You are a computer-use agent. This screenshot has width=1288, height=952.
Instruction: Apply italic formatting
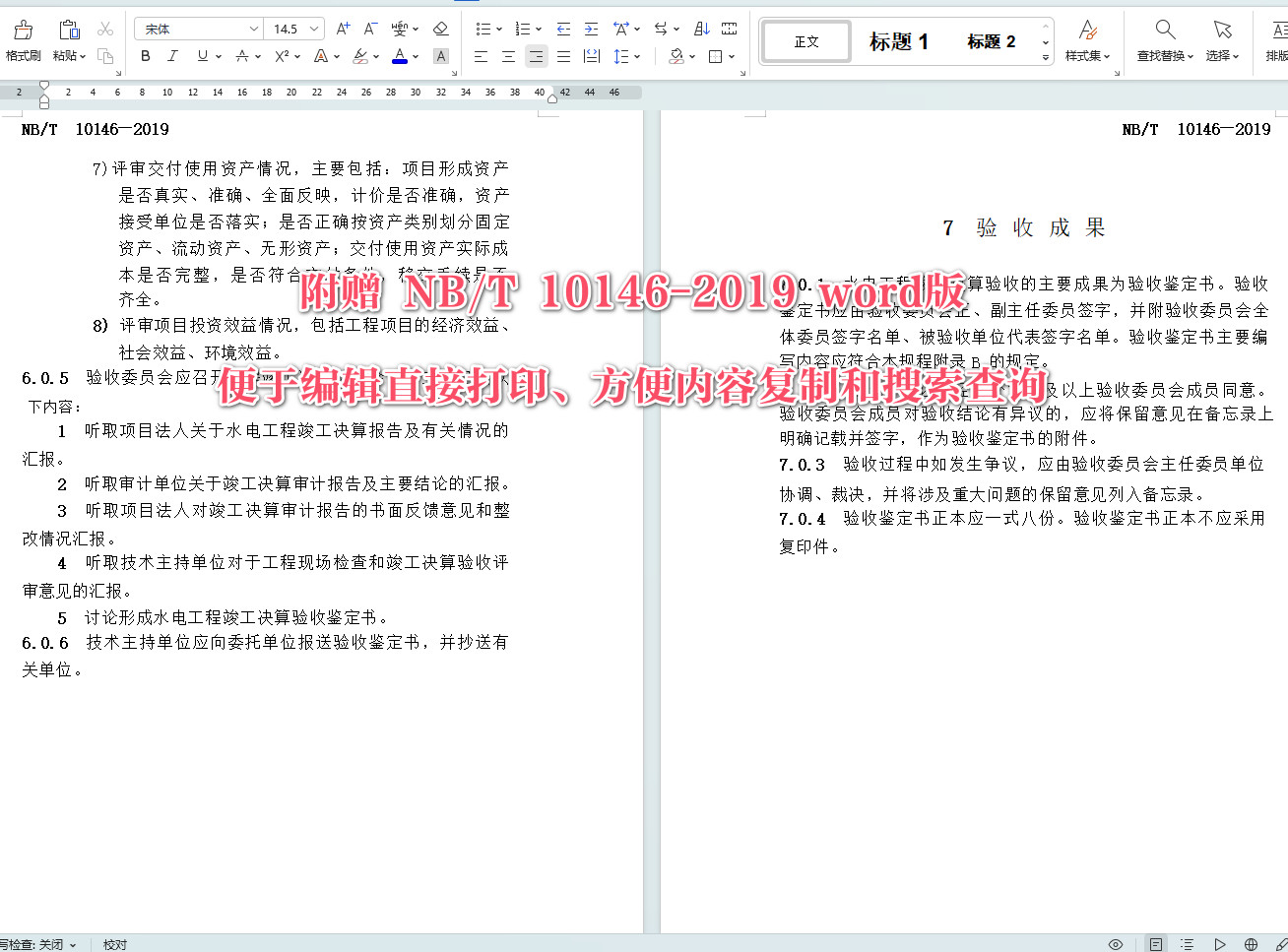point(172,55)
